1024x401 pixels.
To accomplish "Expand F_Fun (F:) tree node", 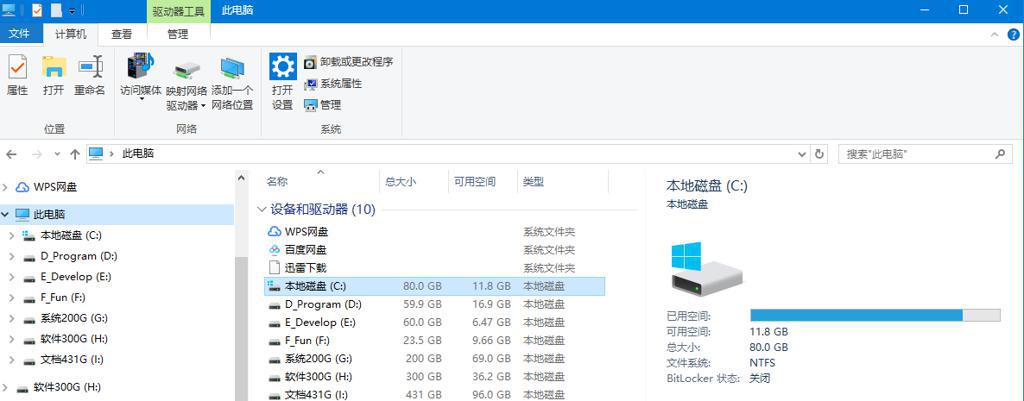I will pyautogui.click(x=12, y=298).
